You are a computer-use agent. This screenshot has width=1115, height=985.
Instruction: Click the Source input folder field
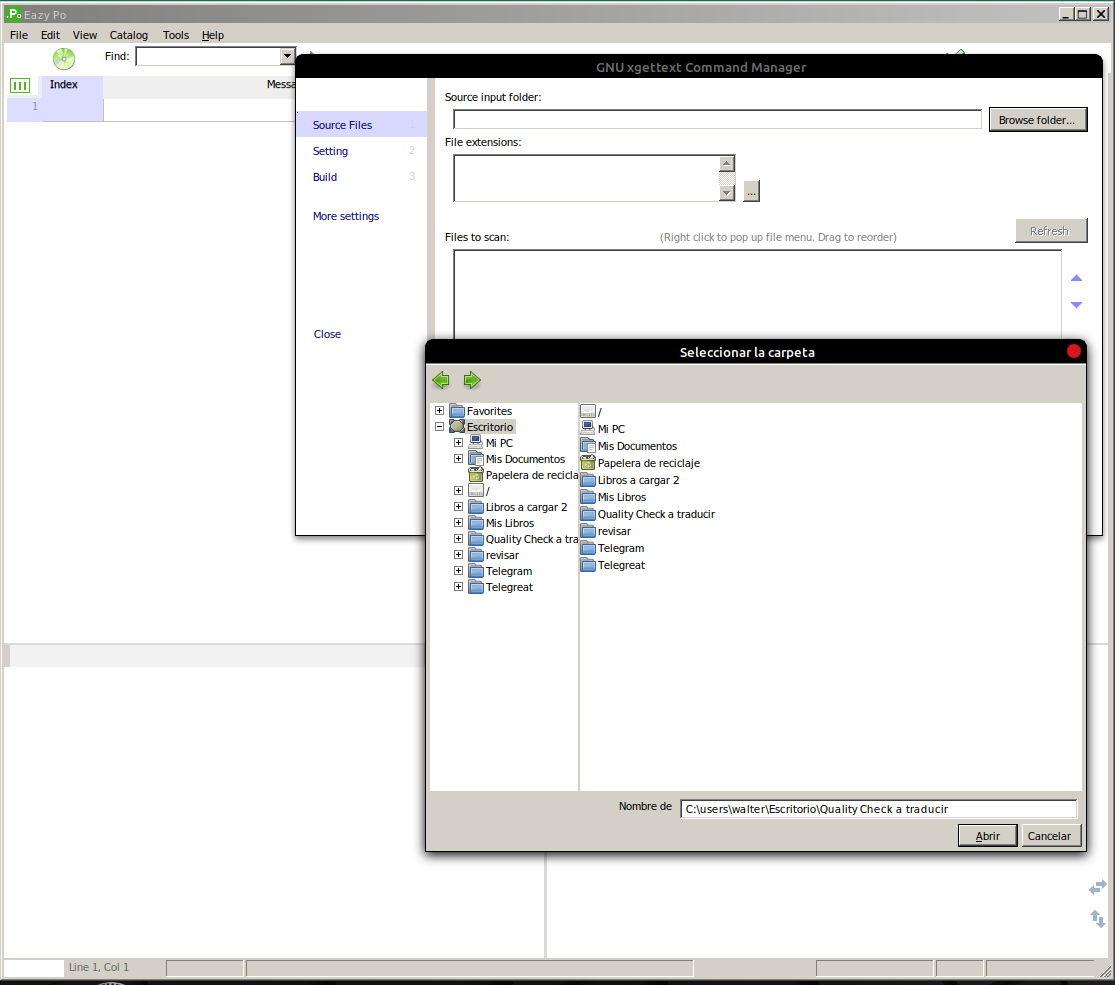pyautogui.click(x=717, y=119)
